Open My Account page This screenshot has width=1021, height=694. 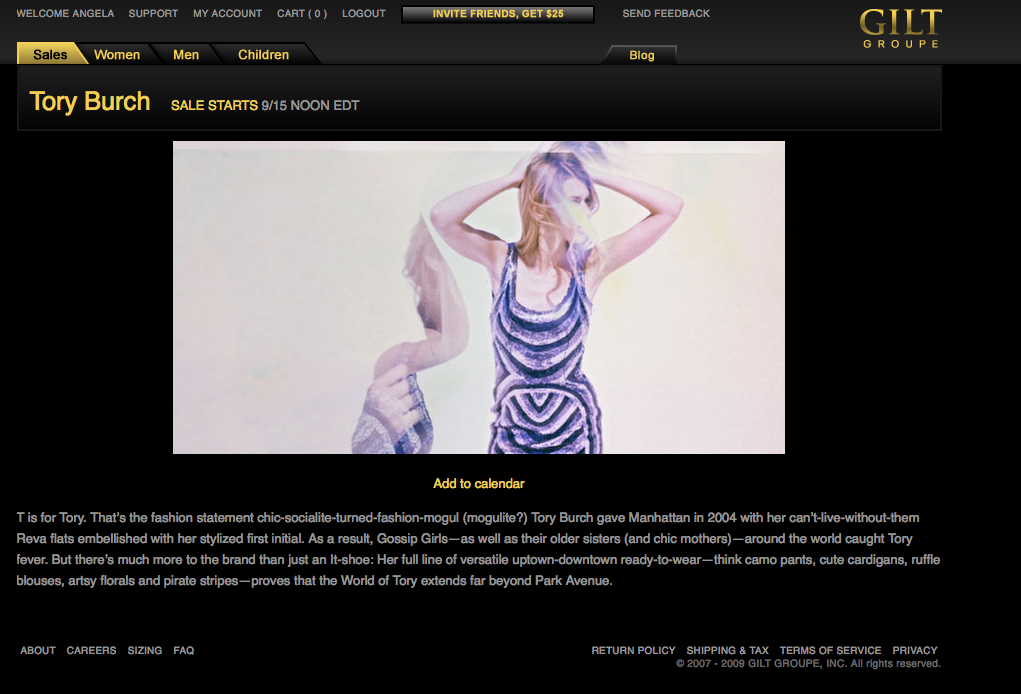coord(227,14)
